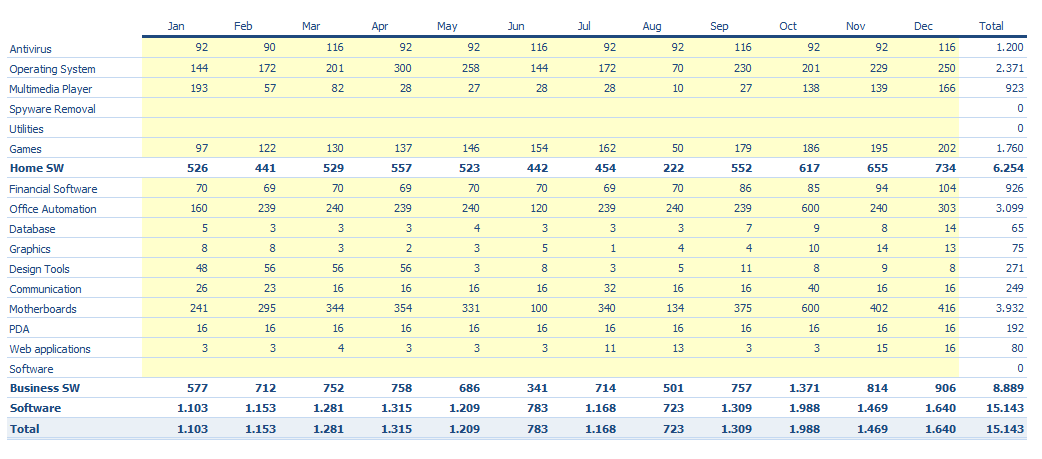Click the Dec column header
1042x459 pixels.
924,27
